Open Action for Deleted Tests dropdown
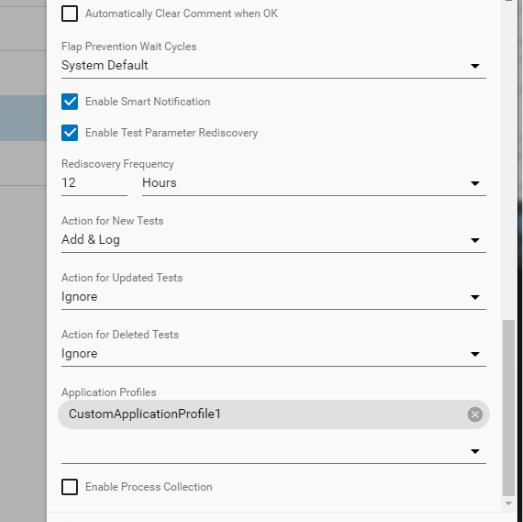Screen dimensions: 523x522 click(x=274, y=354)
